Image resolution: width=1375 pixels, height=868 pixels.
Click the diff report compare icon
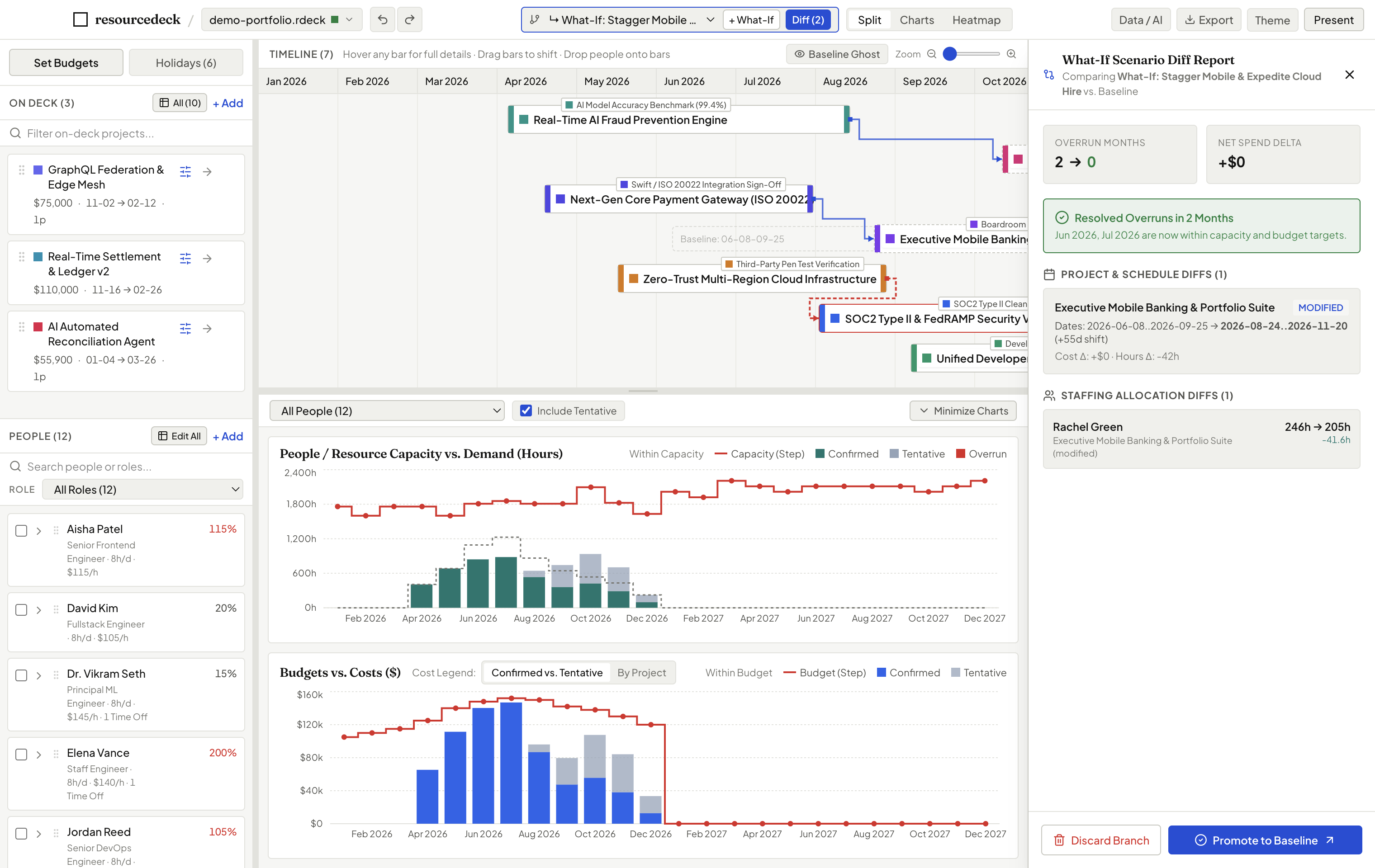[1049, 75]
